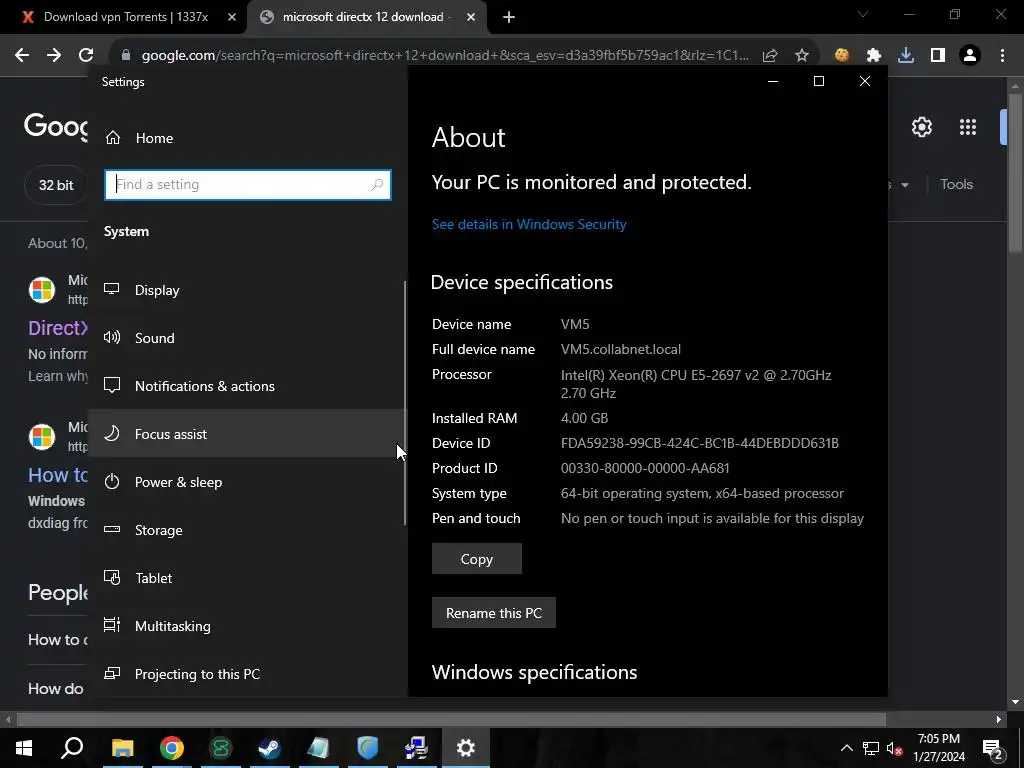This screenshot has width=1024, height=768.
Task: Click Product ID value 00330-80000-00000-AA681
Action: click(645, 468)
